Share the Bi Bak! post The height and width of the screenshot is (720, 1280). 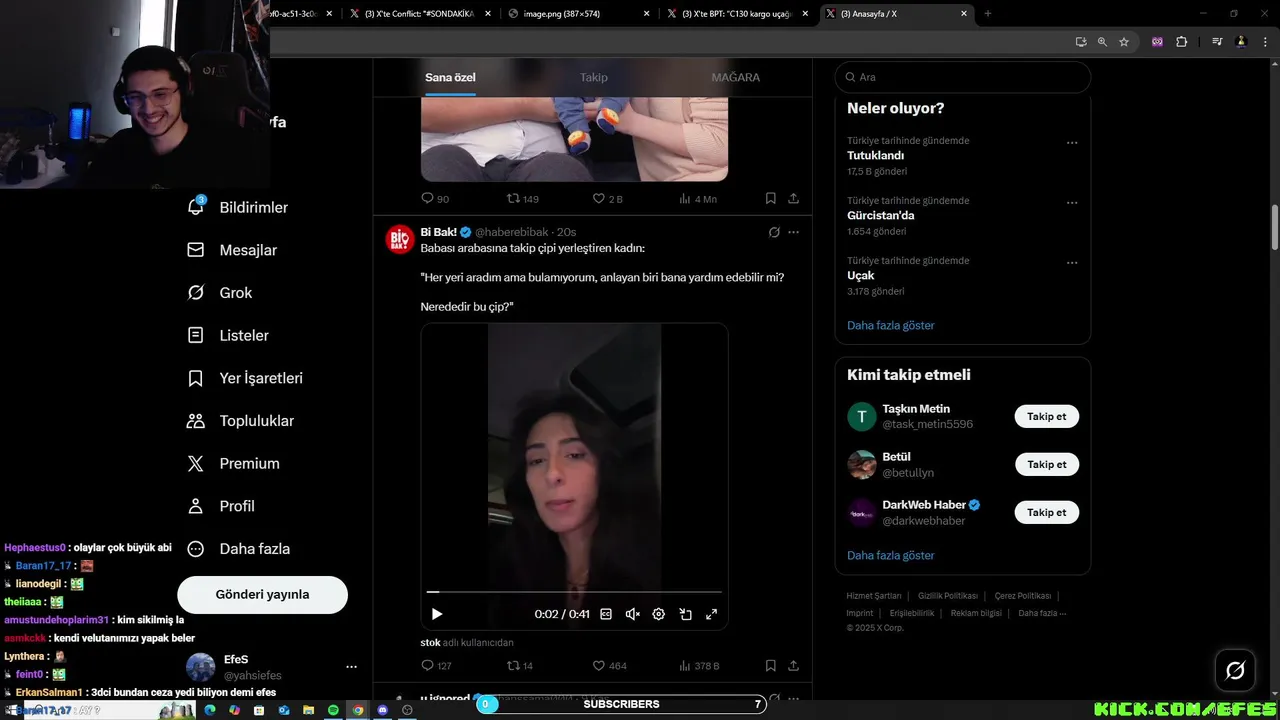pos(793,666)
